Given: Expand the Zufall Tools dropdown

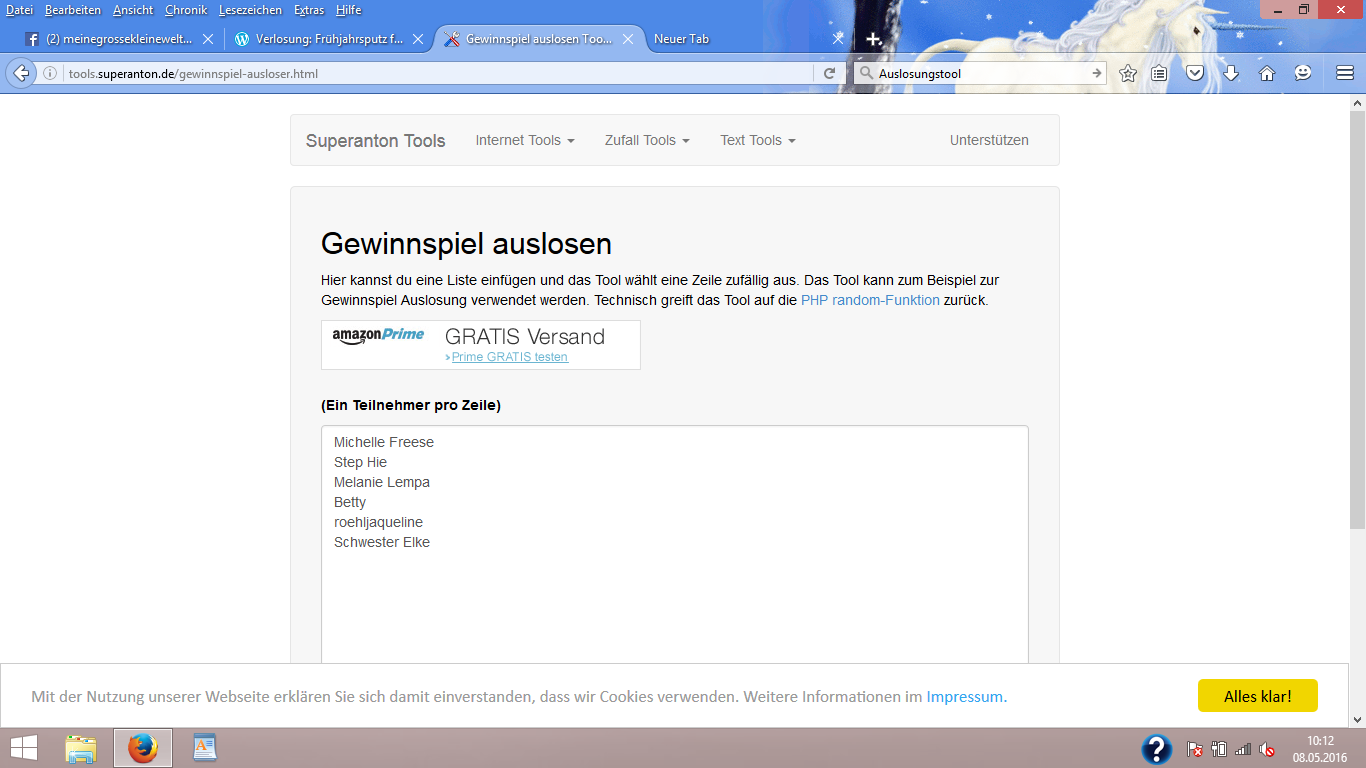Looking at the screenshot, I should (x=647, y=140).
